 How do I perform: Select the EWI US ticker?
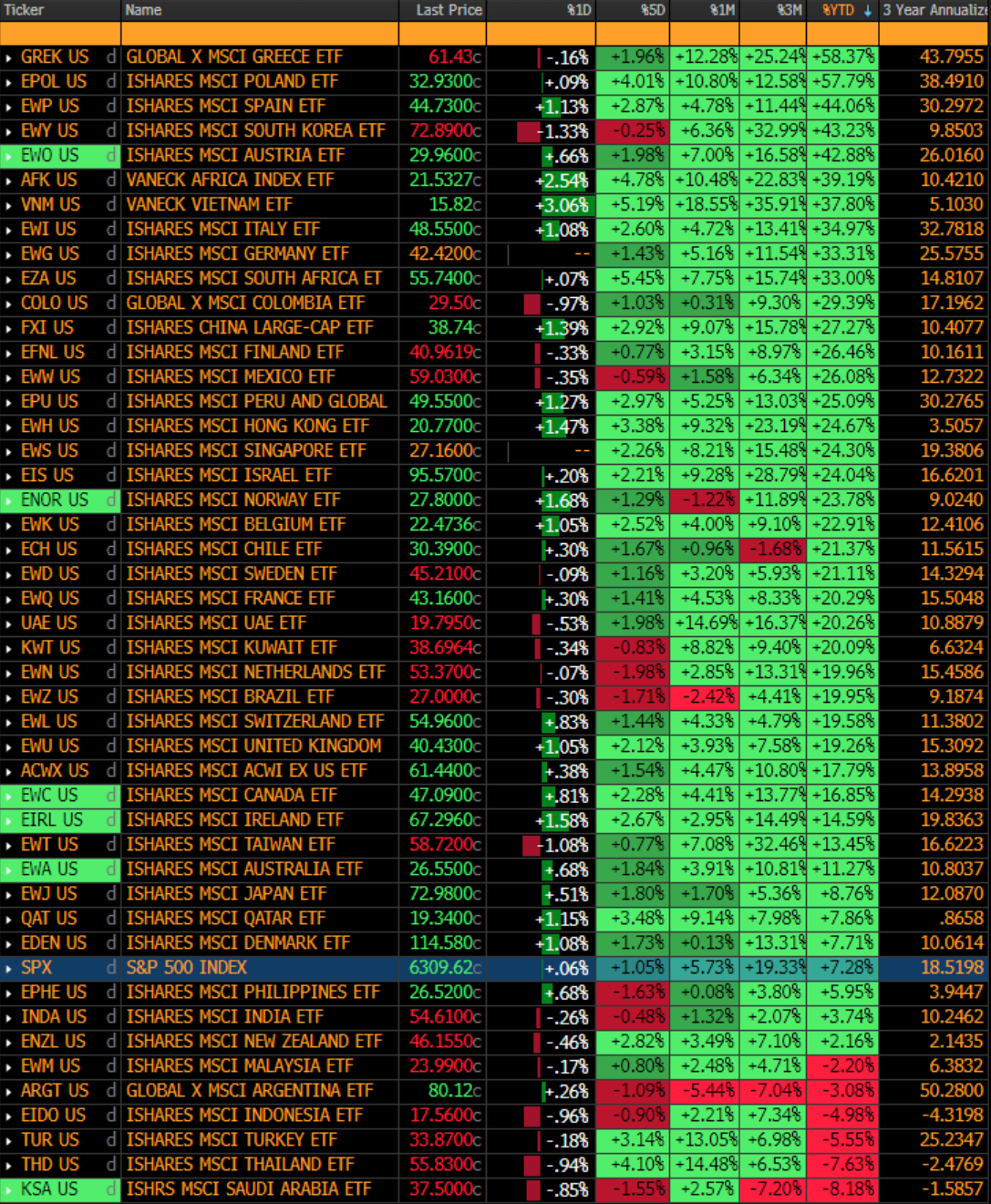click(49, 230)
